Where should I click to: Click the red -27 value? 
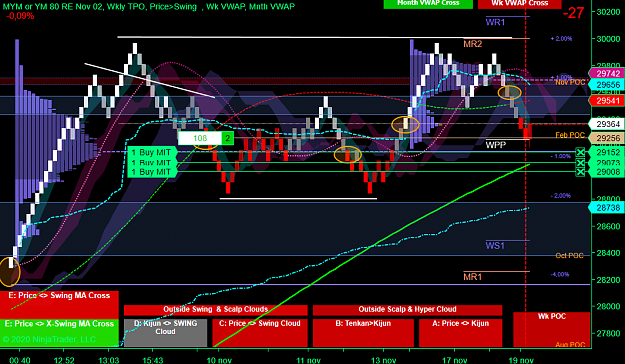click(574, 13)
